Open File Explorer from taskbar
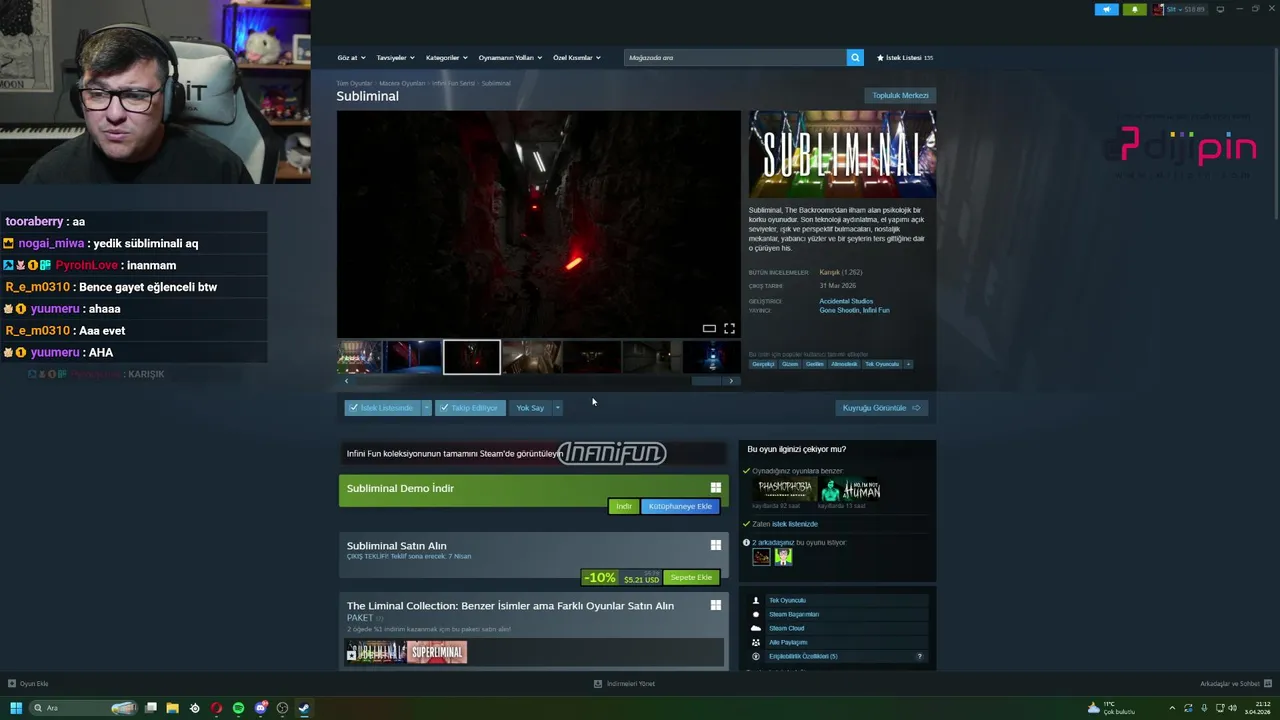This screenshot has height=720, width=1280. (172, 708)
